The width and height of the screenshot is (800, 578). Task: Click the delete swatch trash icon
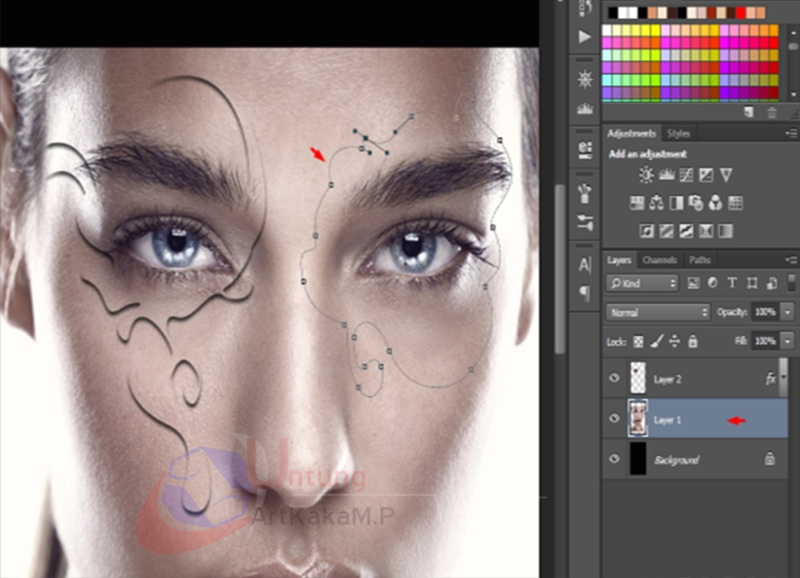click(x=772, y=112)
